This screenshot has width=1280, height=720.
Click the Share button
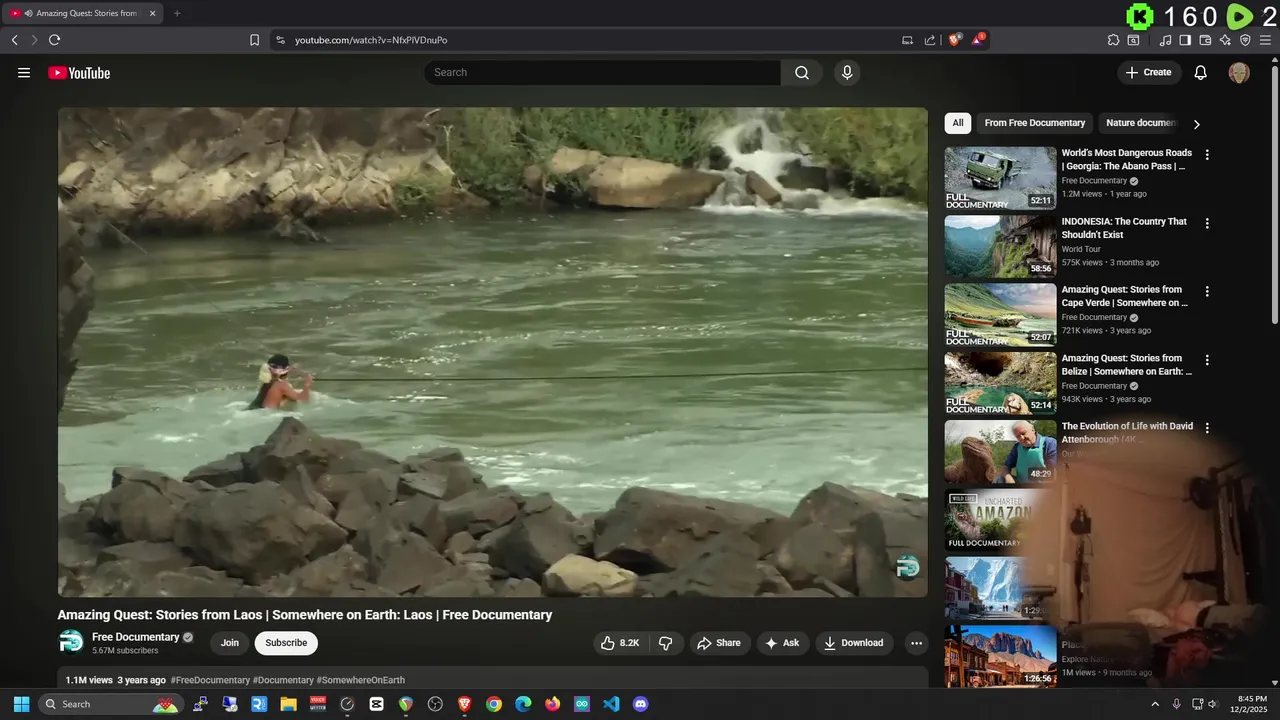point(719,643)
